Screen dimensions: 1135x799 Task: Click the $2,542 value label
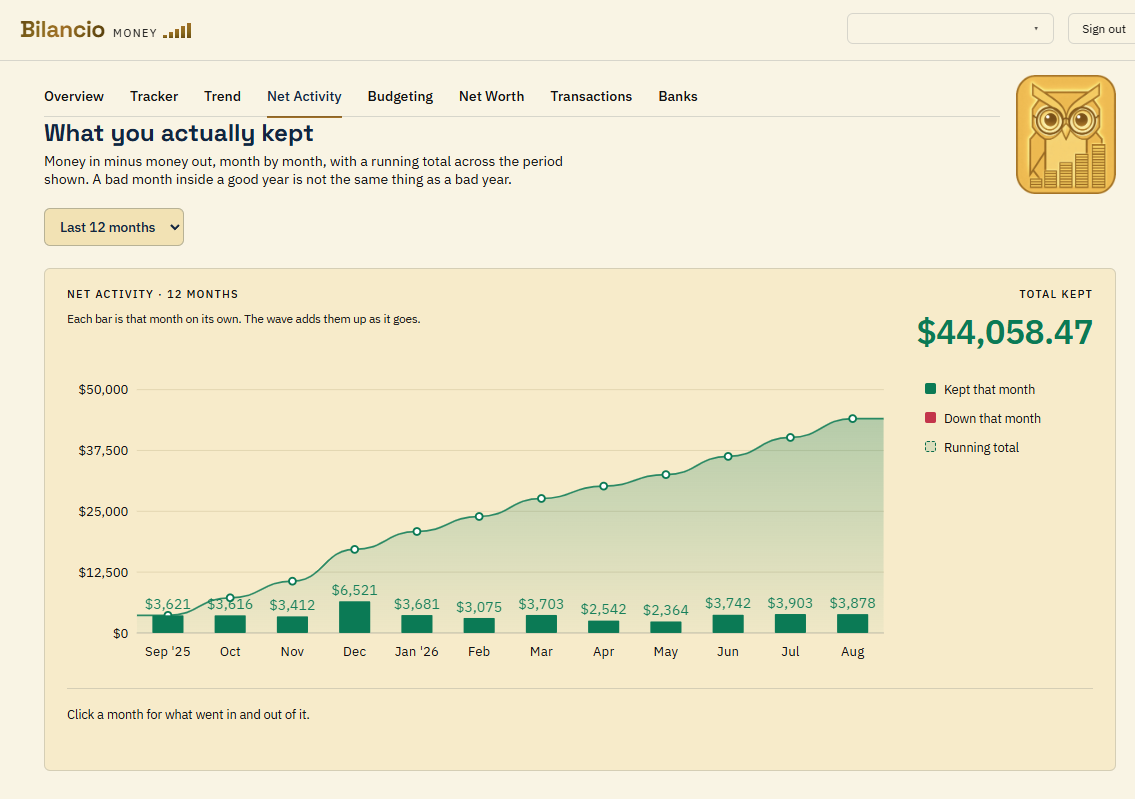[x=604, y=609]
